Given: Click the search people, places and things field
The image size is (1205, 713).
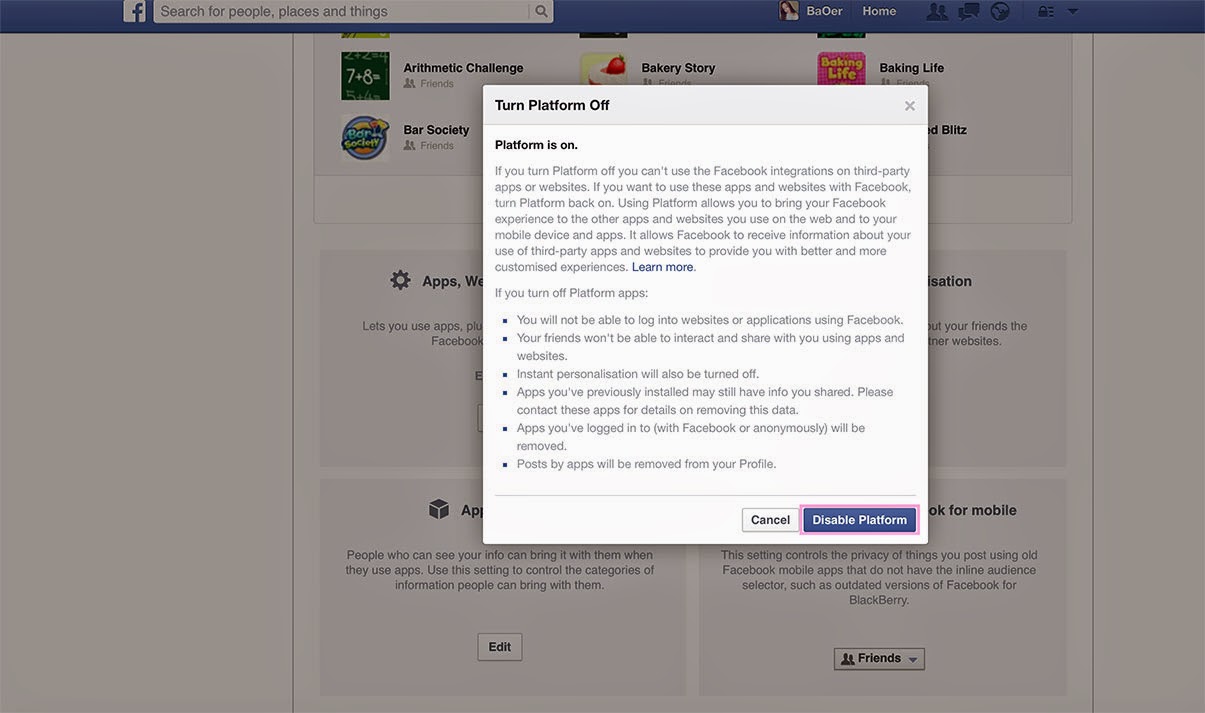Looking at the screenshot, I should pos(343,11).
